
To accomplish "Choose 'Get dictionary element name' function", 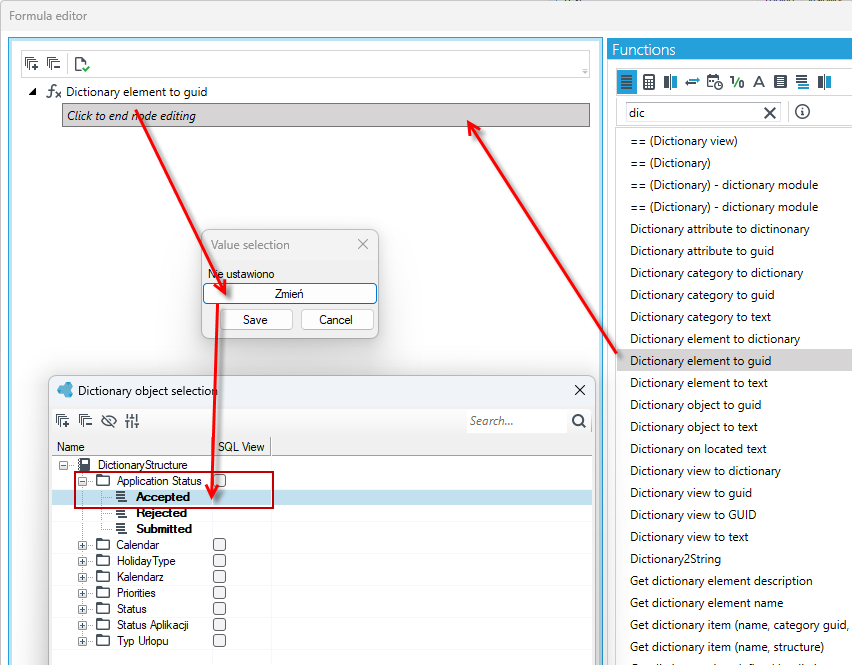I will tap(706, 603).
